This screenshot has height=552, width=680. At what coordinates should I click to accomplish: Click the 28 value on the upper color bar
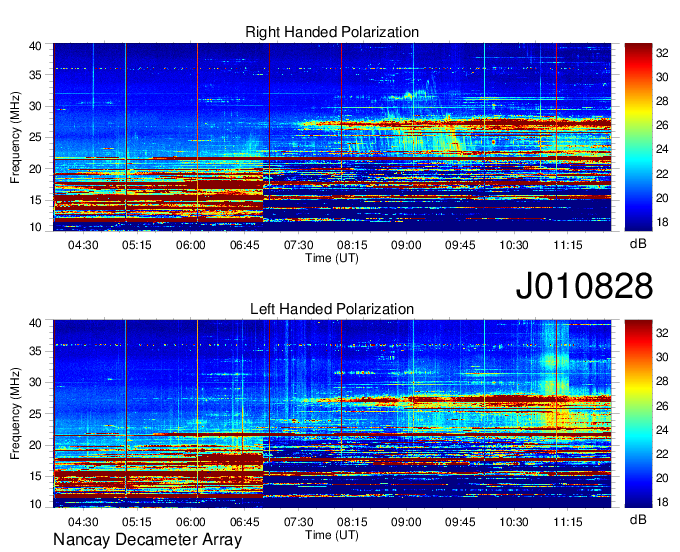[x=662, y=101]
